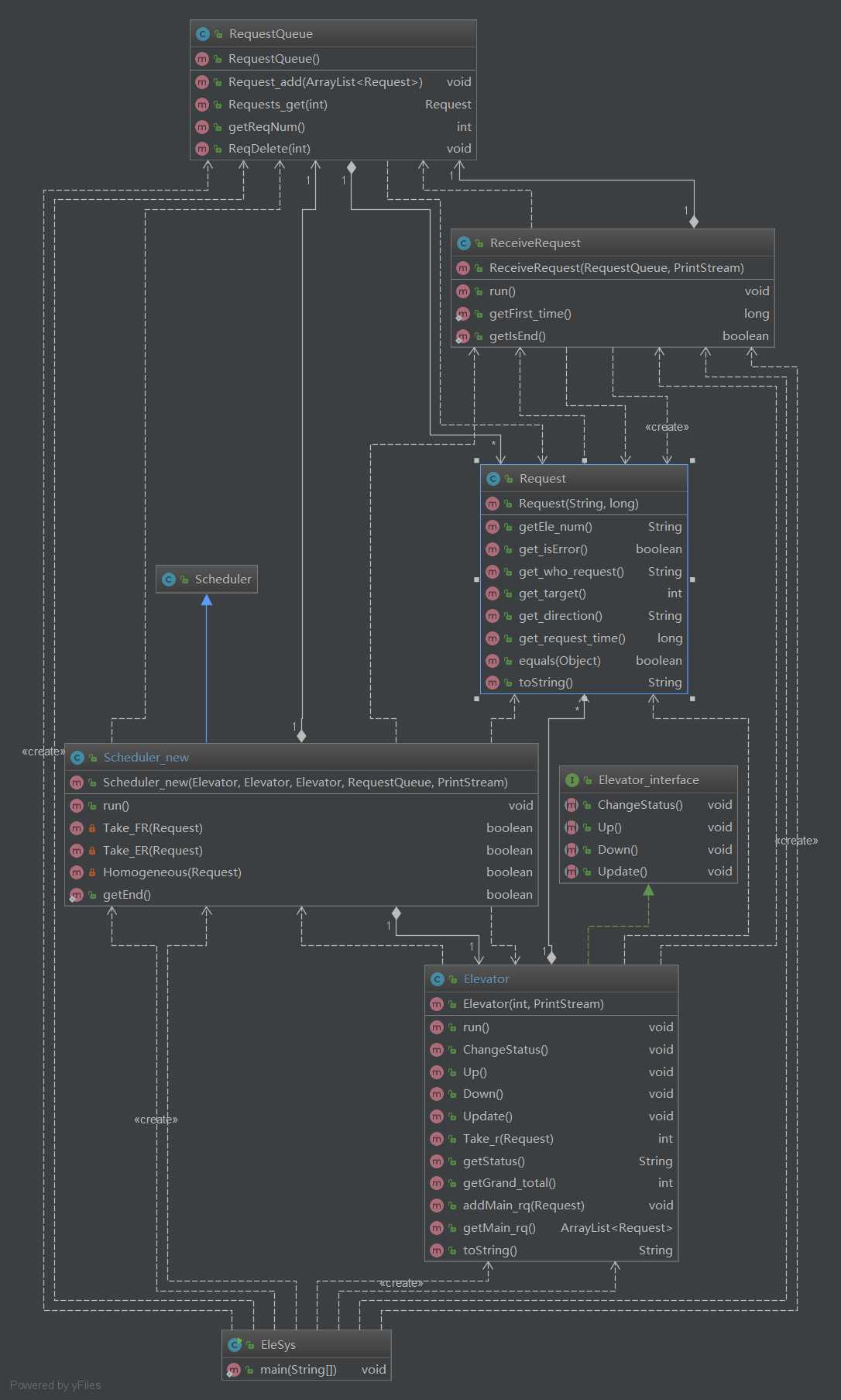Viewport: 841px width, 1400px height.
Task: Select the RequestQueue() constructor row
Action: point(333,59)
